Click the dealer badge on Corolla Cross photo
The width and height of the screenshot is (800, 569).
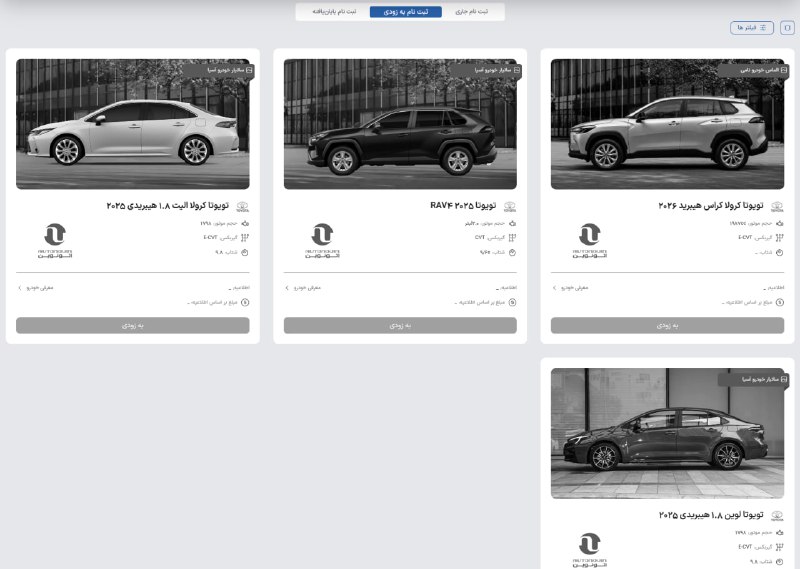753,70
